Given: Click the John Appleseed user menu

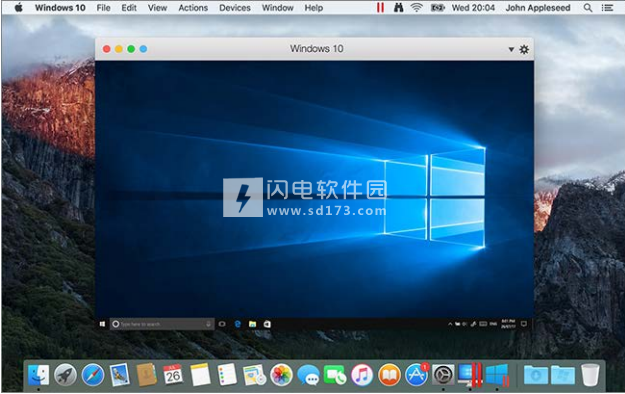Looking at the screenshot, I should click(x=538, y=8).
